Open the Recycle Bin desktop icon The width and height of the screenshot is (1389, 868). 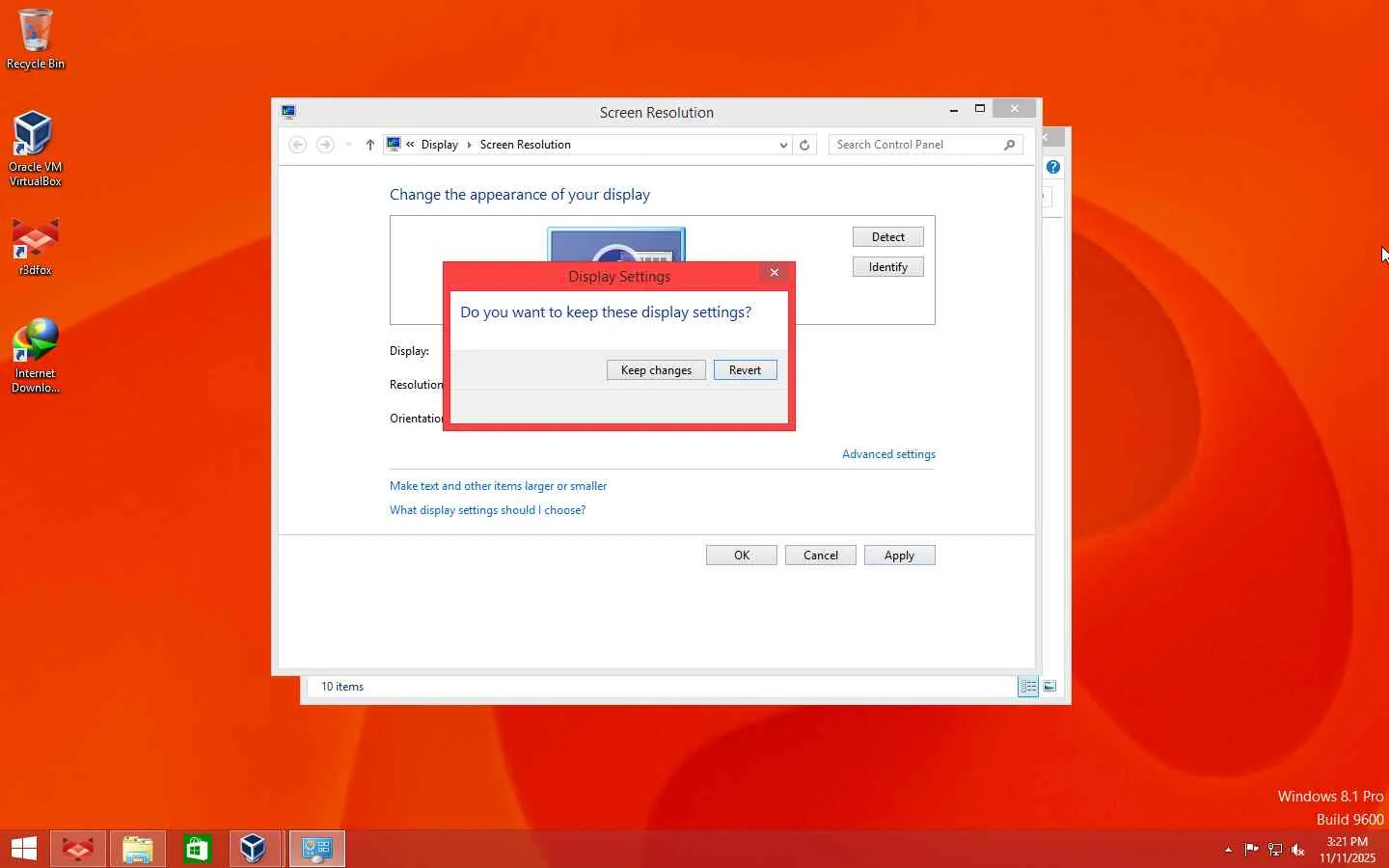(35, 39)
